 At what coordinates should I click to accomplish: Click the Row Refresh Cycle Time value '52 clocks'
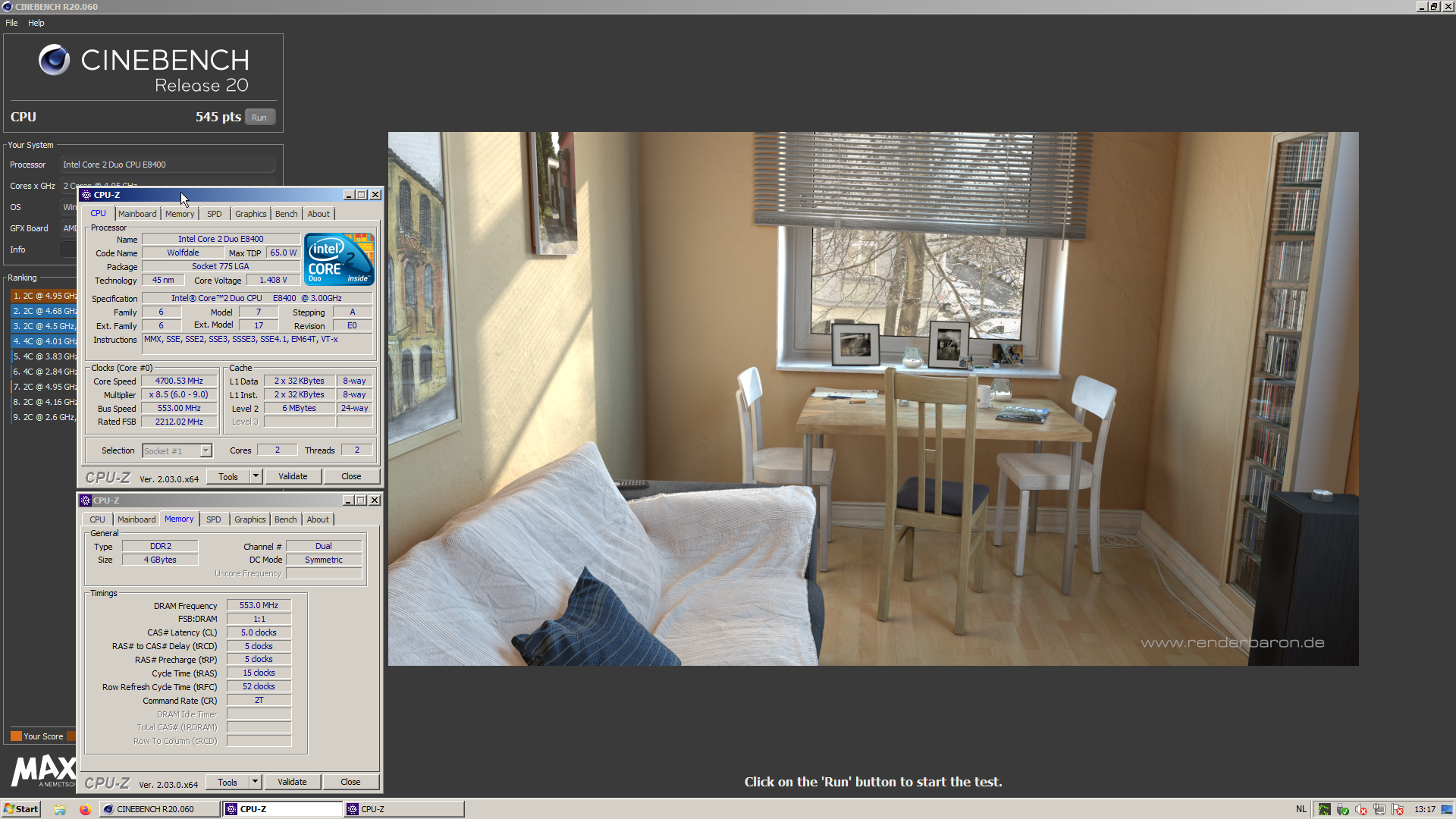pyautogui.click(x=259, y=686)
